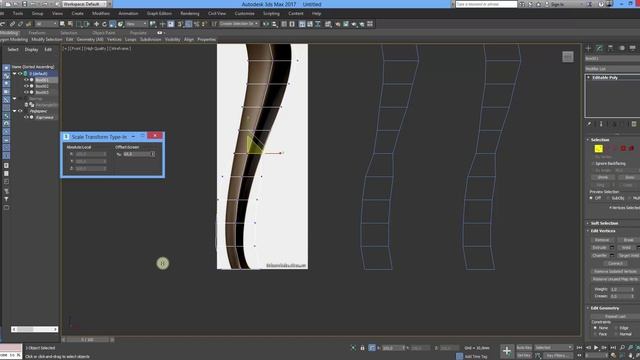
Task: Click the Mirror tool icon
Action: (266, 24)
